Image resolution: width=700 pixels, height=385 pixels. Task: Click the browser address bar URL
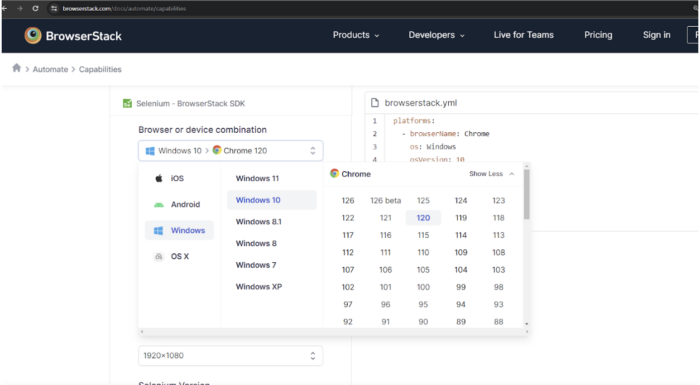(x=124, y=8)
